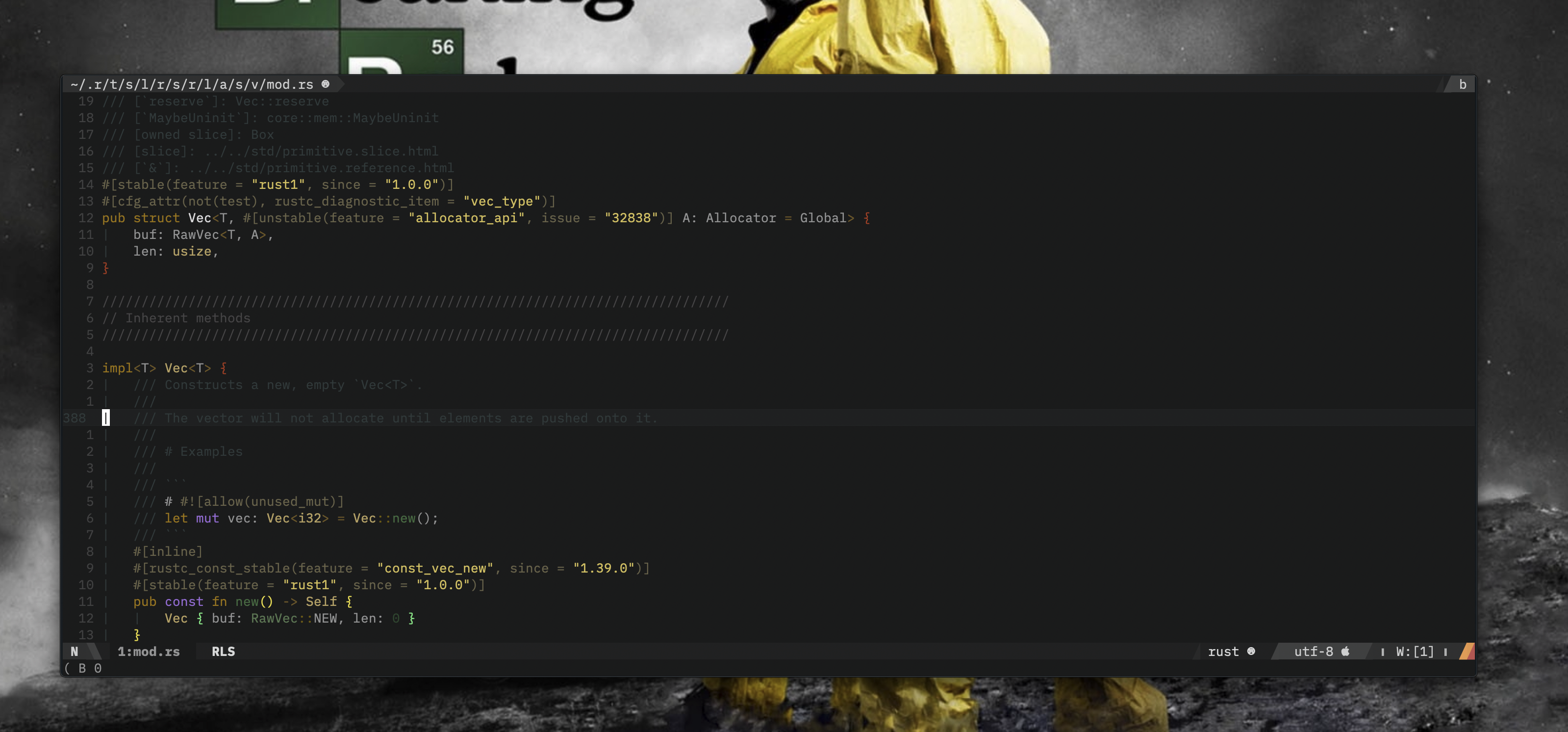
Task: Click the RLS language server label
Action: coord(223,651)
